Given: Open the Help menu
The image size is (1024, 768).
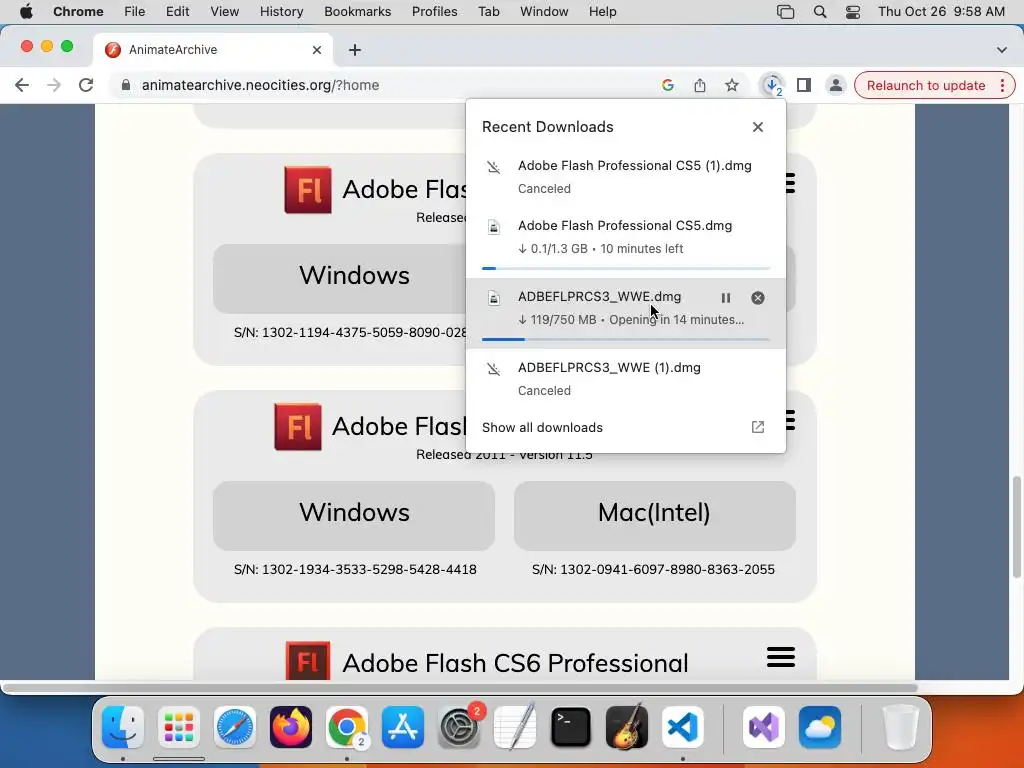Looking at the screenshot, I should (x=602, y=12).
